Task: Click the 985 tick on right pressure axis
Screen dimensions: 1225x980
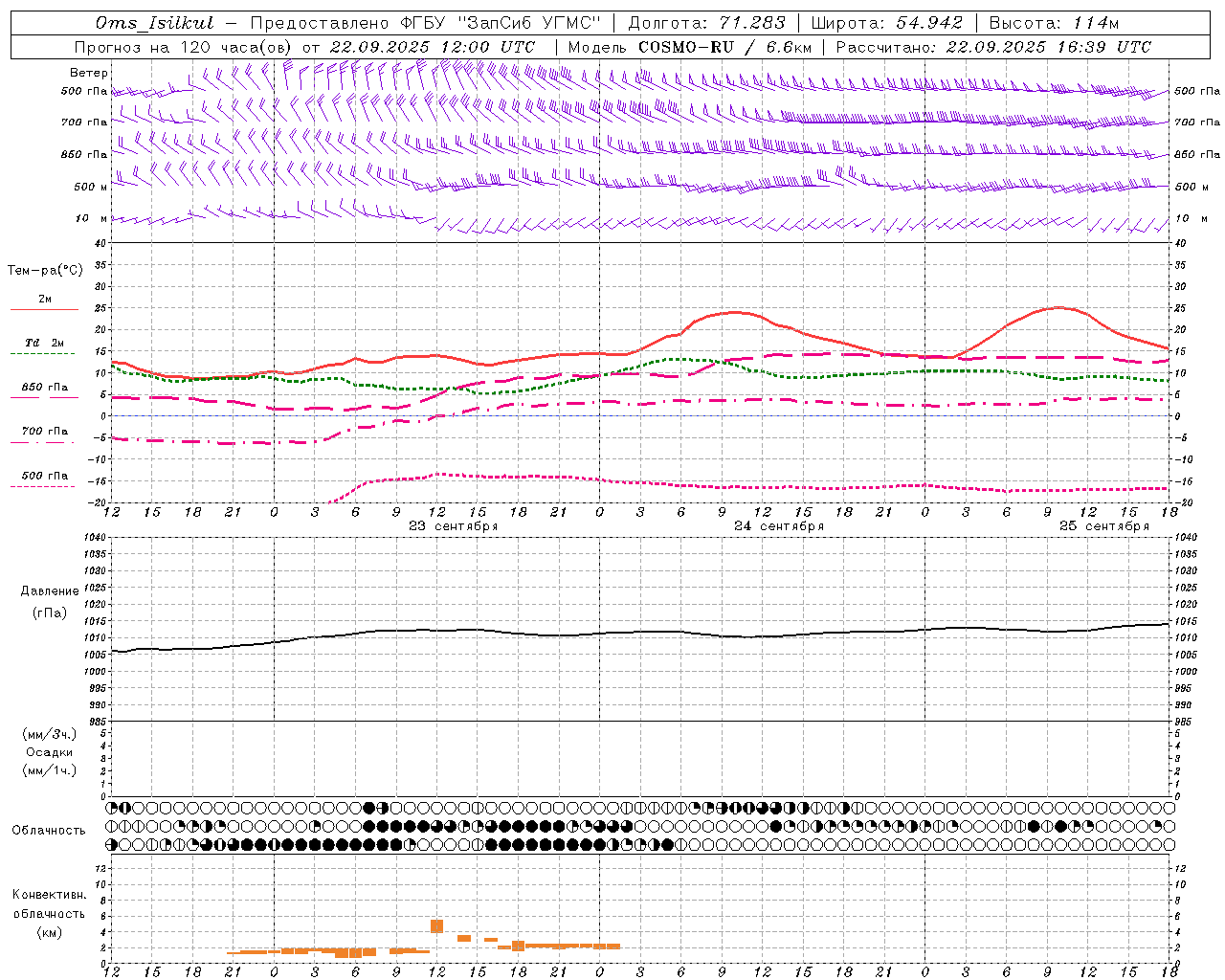Action: (x=1185, y=722)
